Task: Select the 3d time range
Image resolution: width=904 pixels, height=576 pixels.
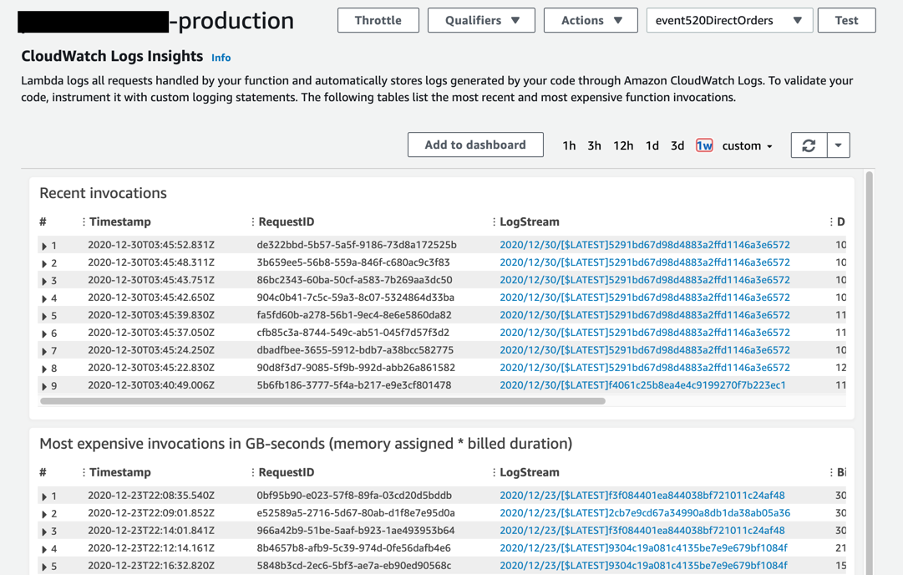Action: coord(677,146)
